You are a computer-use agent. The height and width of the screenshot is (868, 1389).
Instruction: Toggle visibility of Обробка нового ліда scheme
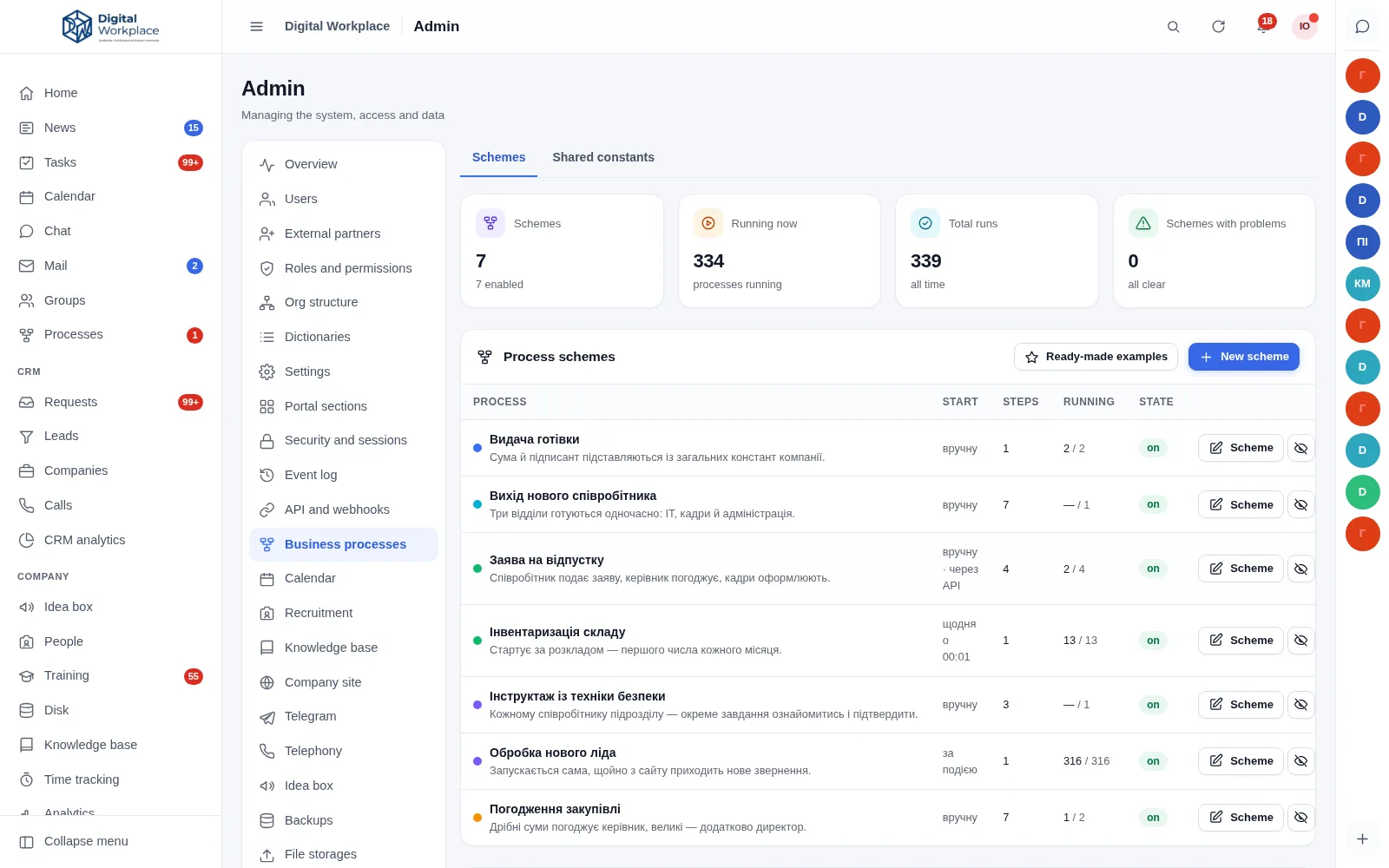click(1300, 761)
